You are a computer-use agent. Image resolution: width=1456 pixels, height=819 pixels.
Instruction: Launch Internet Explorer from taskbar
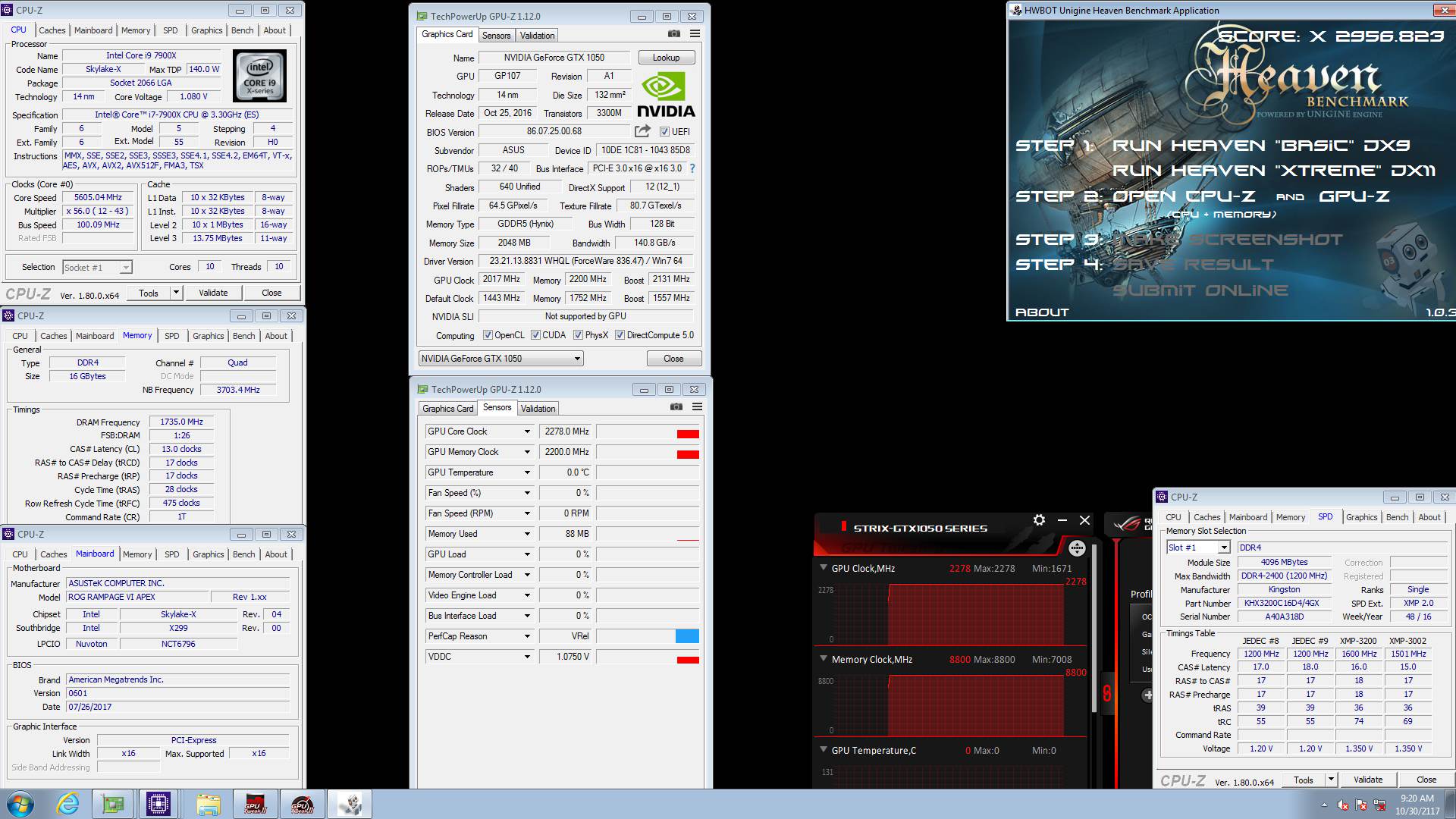pos(68,804)
